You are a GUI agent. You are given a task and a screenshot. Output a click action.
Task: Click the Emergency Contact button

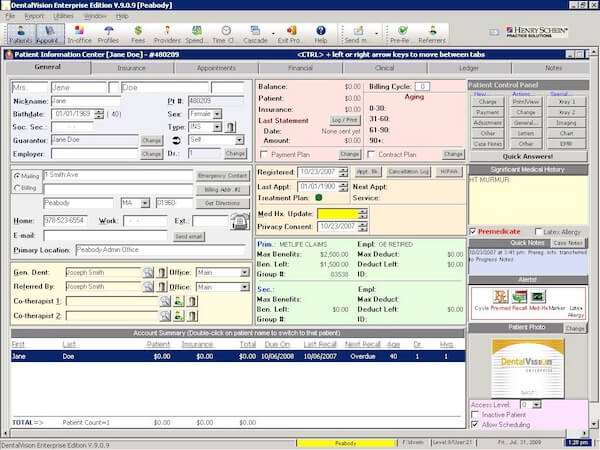point(223,176)
